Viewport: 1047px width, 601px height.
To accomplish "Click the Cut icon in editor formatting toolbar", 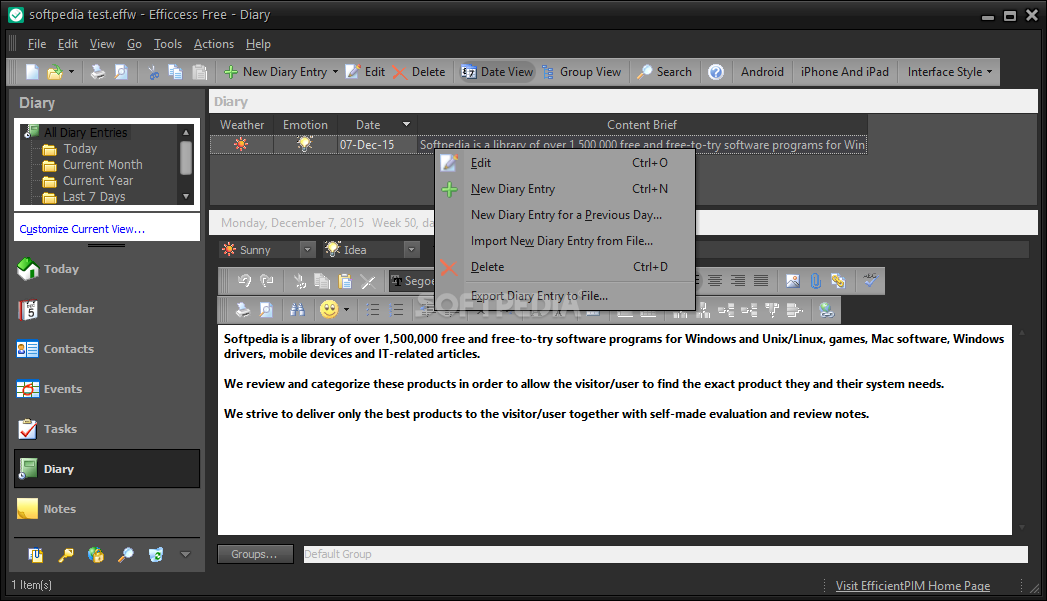I will click(x=300, y=281).
